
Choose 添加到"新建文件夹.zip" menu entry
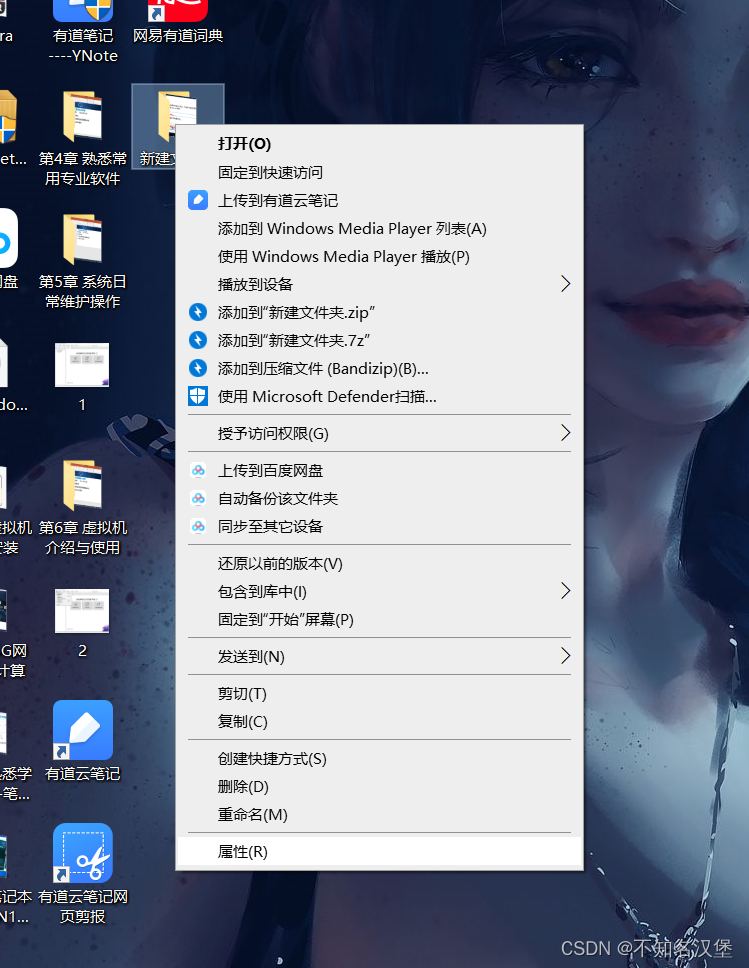point(379,312)
